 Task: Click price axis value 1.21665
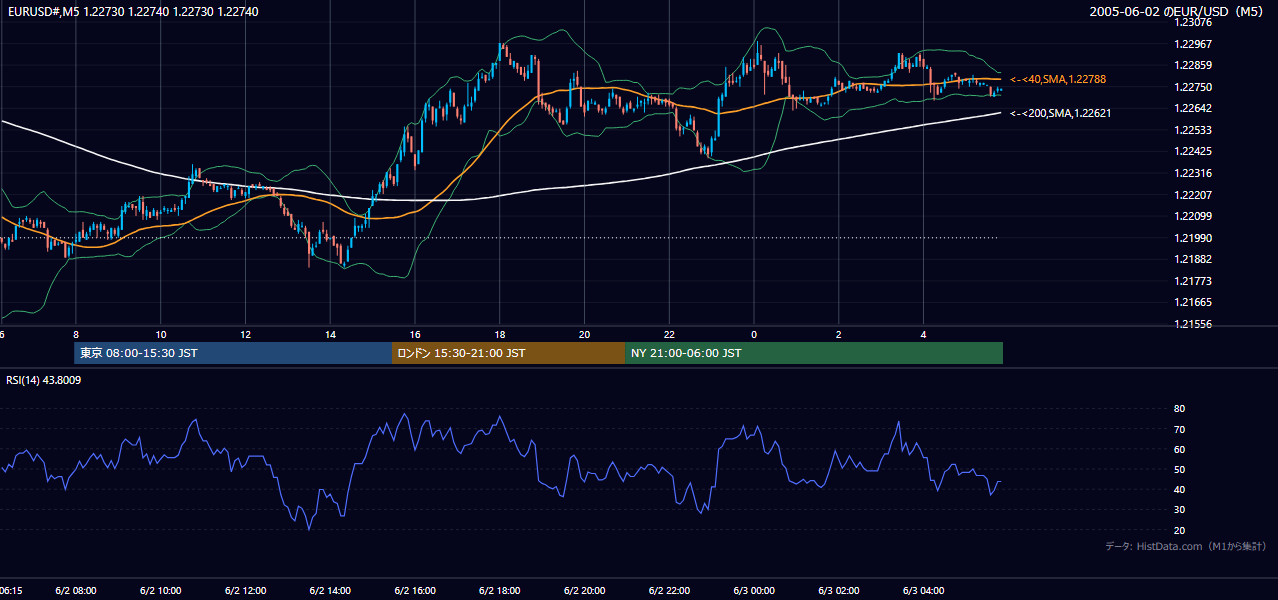pyautogui.click(x=1191, y=302)
